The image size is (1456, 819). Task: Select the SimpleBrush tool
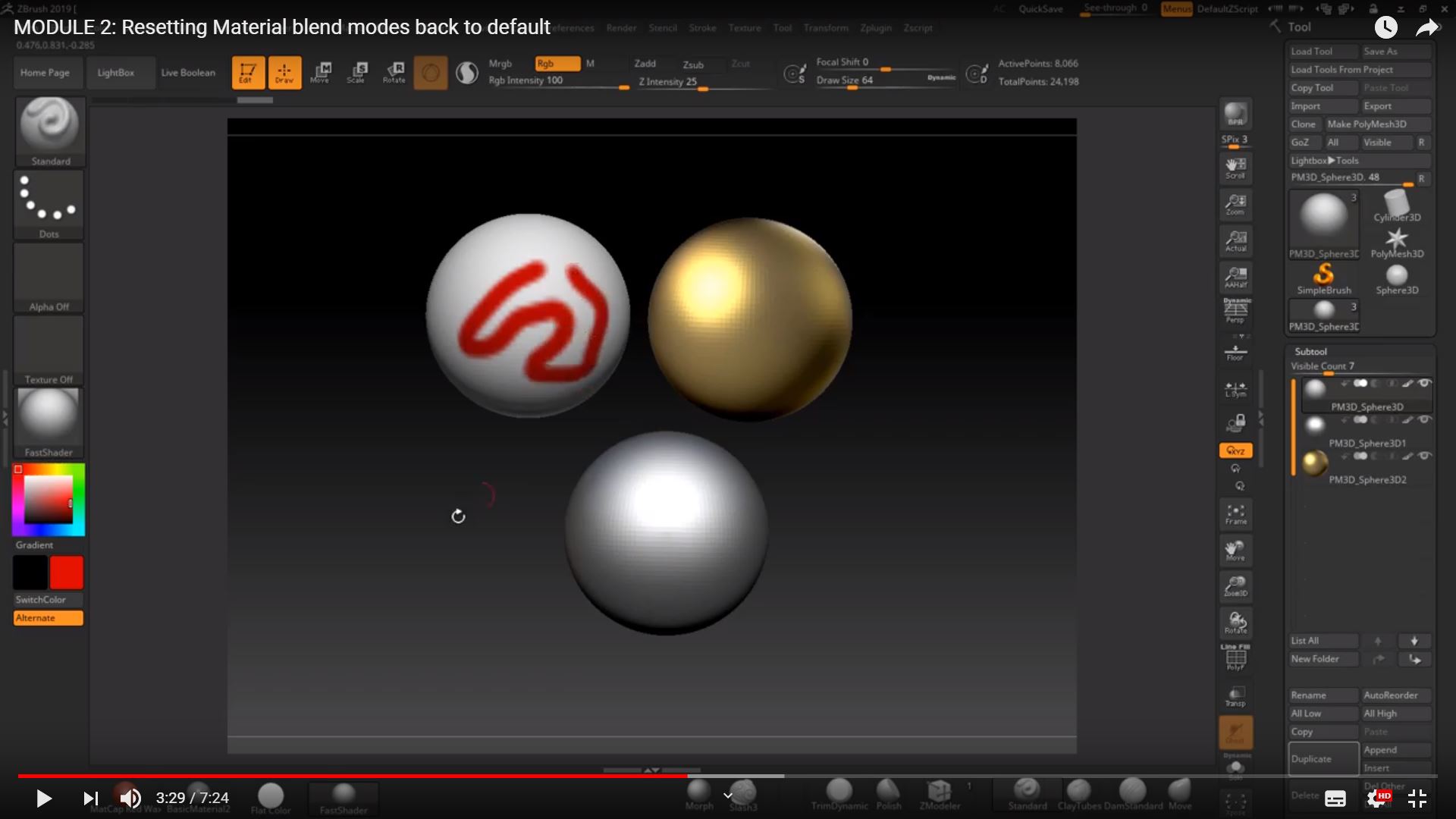point(1324,279)
